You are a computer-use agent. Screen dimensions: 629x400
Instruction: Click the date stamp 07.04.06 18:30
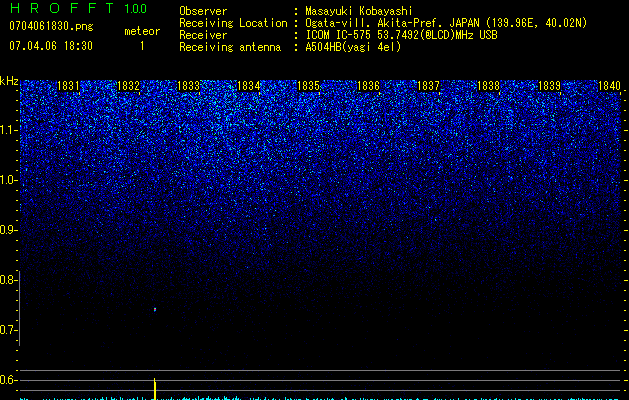click(x=51, y=46)
